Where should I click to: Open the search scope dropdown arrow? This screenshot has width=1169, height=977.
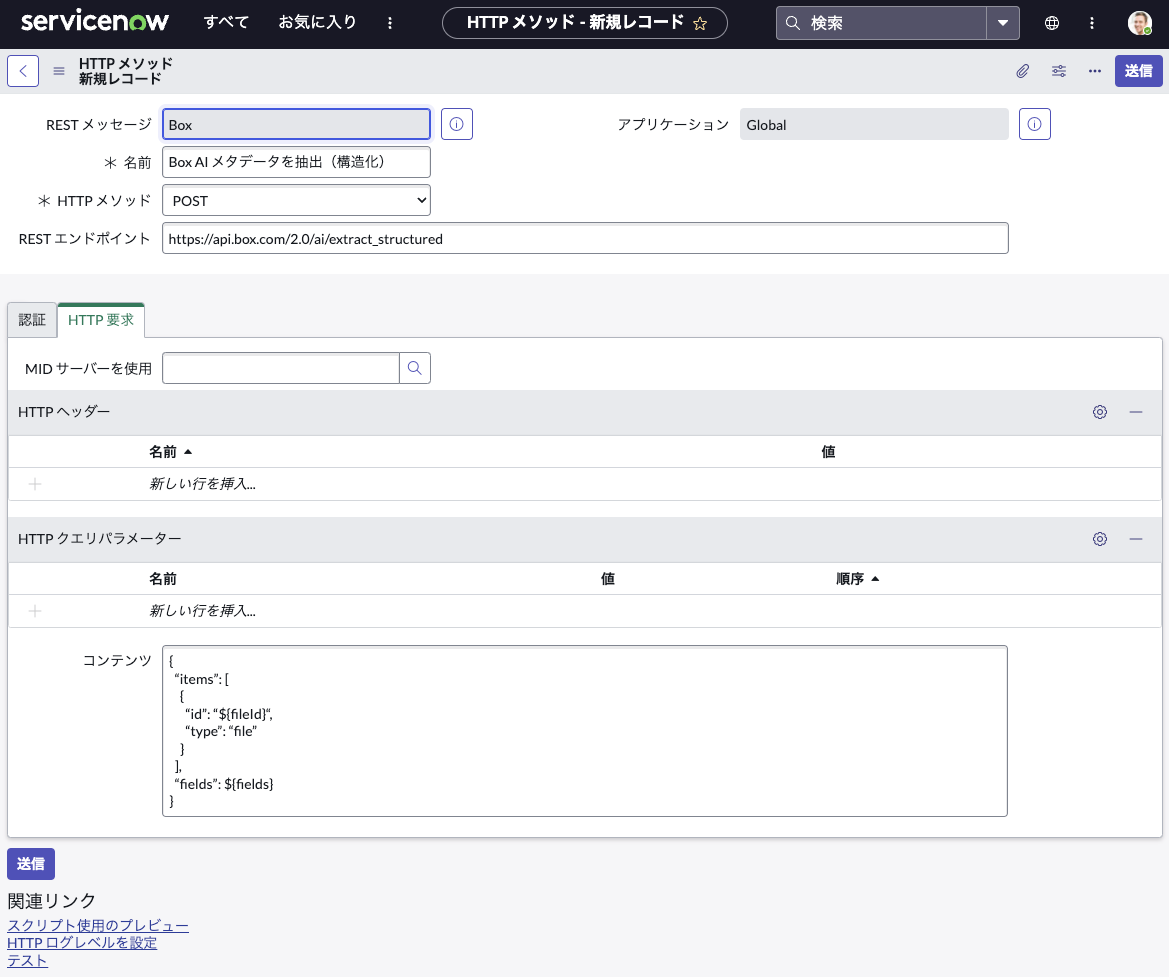tap(1003, 22)
